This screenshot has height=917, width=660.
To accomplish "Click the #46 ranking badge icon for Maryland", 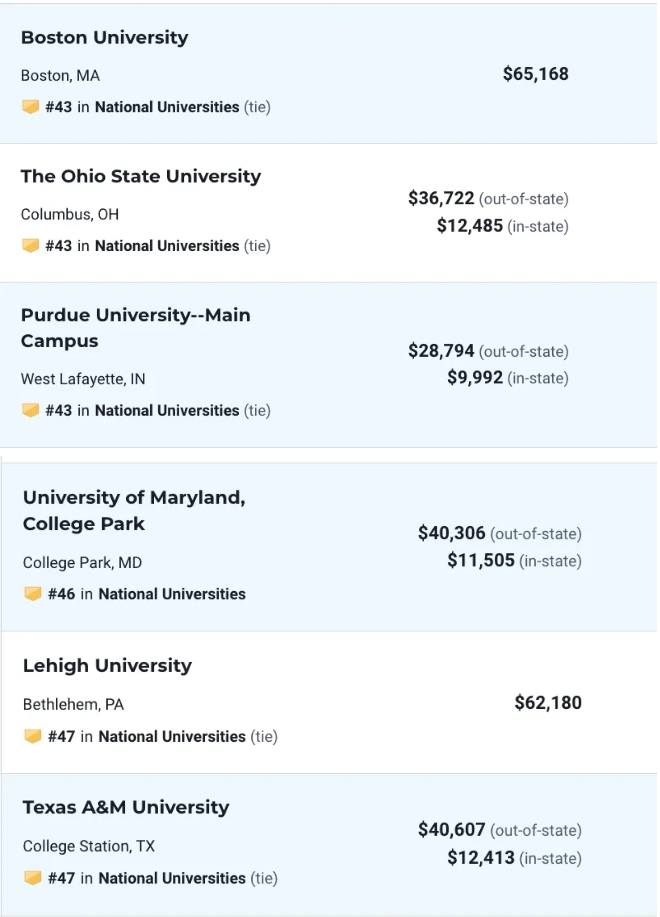I will (33, 594).
